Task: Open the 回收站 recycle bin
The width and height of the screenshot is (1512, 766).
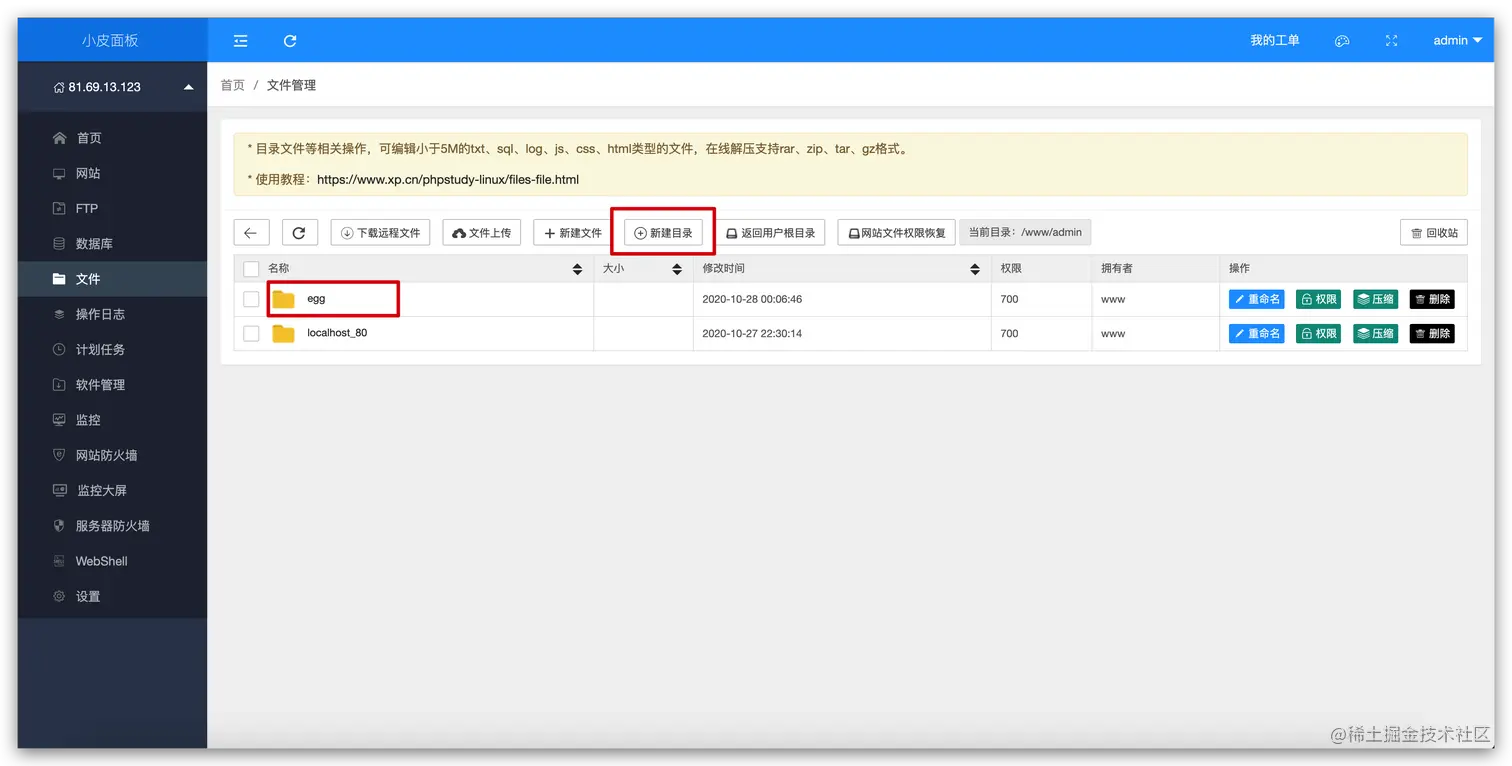Action: point(1434,233)
